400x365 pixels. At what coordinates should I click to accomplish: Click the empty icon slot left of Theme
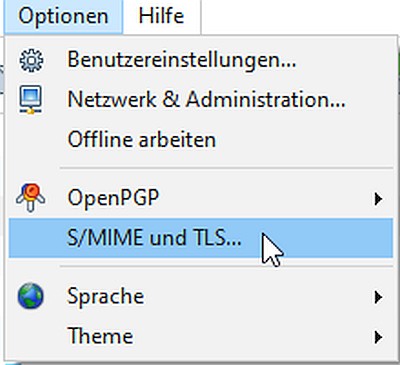pos(31,336)
